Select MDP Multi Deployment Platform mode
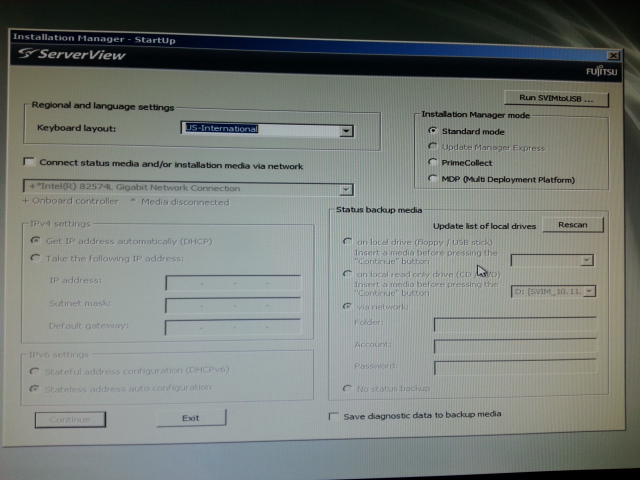Screen dimensions: 640x480 [433, 178]
